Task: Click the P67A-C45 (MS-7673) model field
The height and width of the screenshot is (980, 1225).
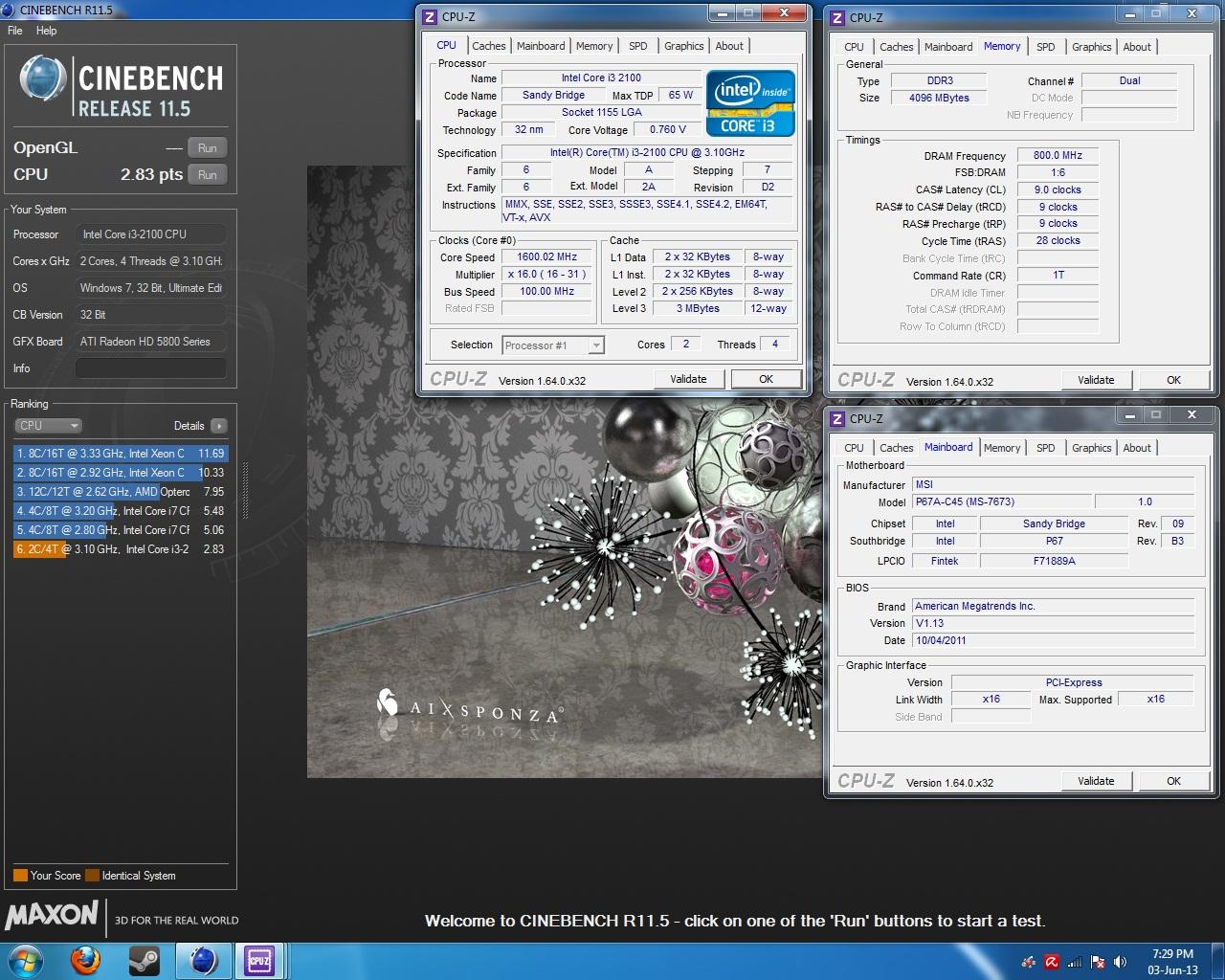Action: click(1001, 501)
